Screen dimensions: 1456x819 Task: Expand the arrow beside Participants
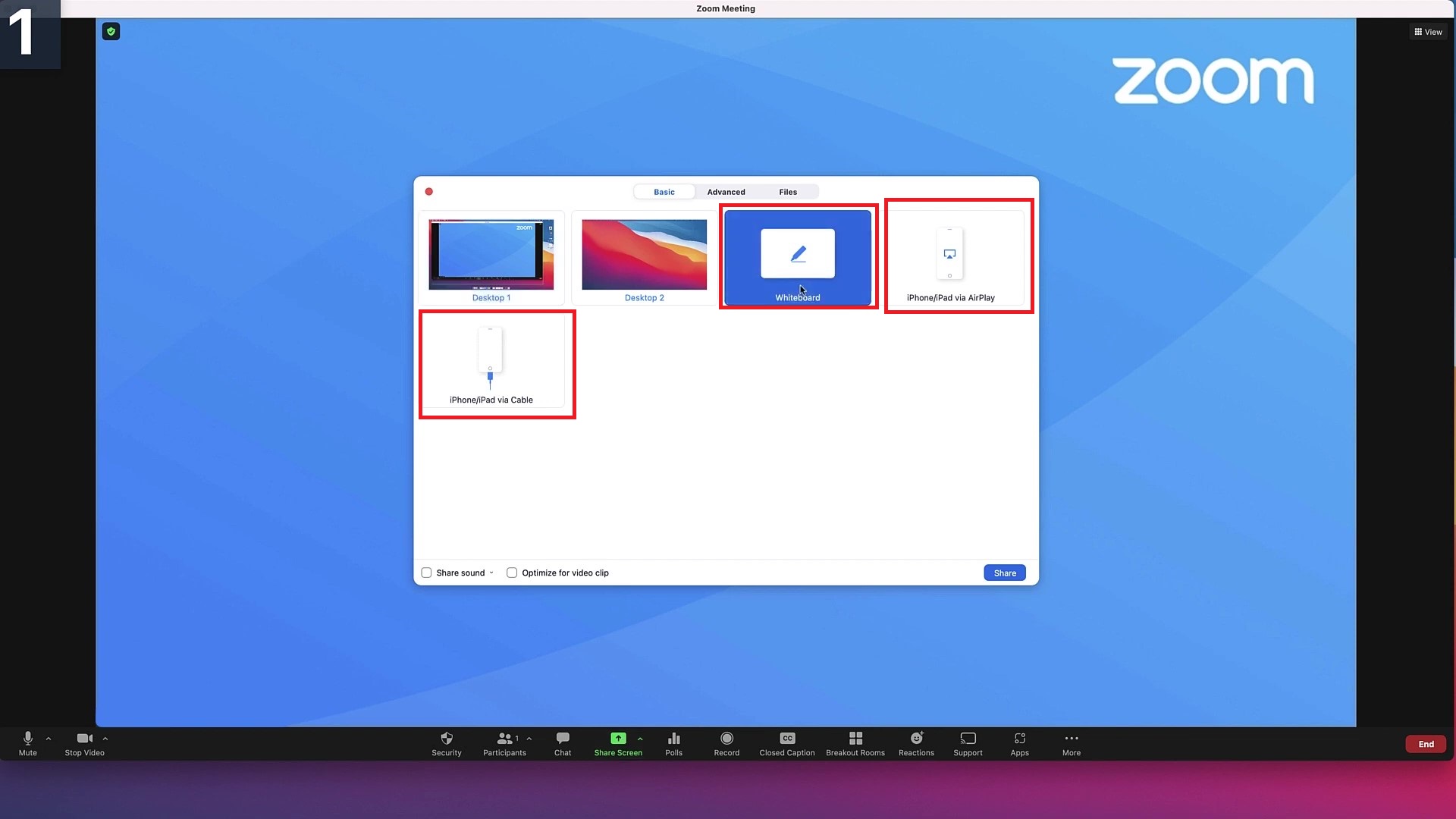(x=529, y=739)
